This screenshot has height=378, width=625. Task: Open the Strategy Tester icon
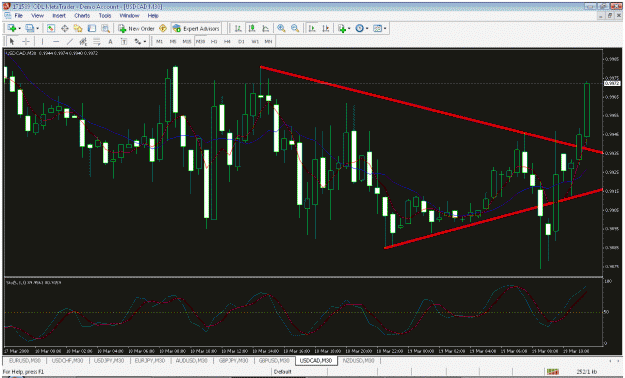point(105,28)
